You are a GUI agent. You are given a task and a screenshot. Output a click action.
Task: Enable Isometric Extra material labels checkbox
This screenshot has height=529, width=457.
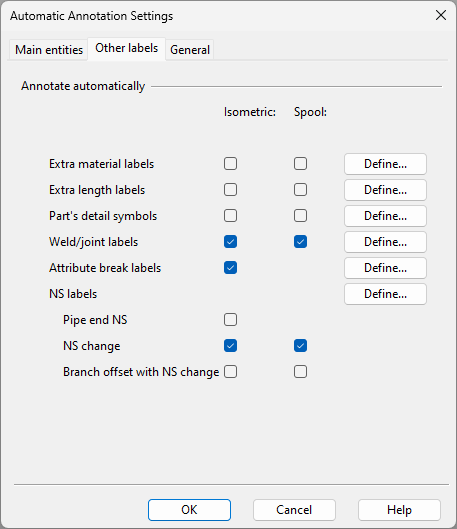(230, 164)
